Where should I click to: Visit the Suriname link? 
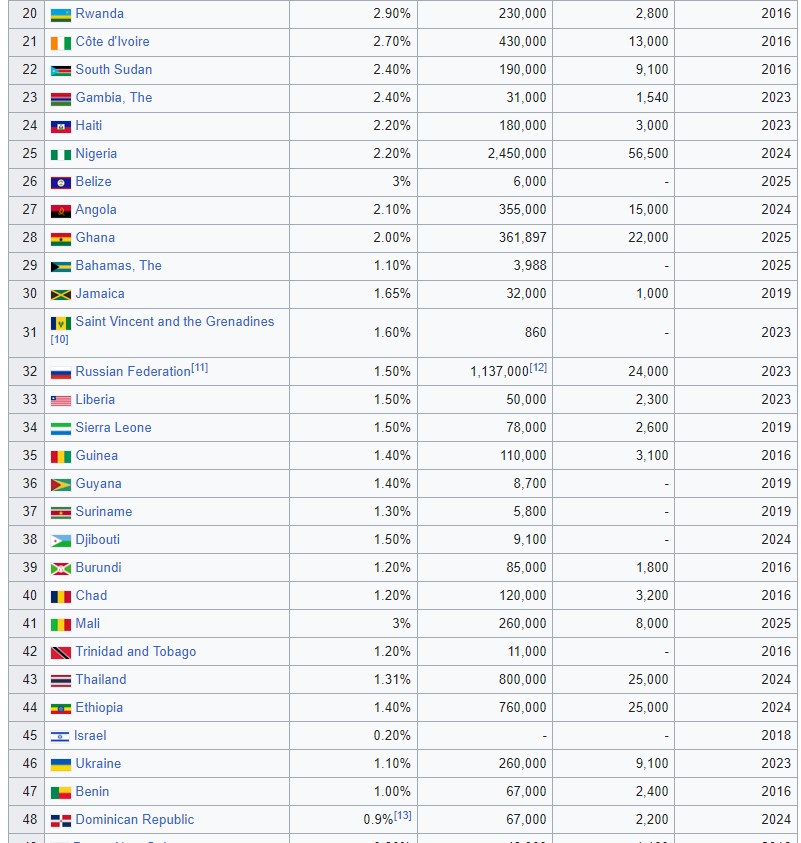tap(104, 511)
